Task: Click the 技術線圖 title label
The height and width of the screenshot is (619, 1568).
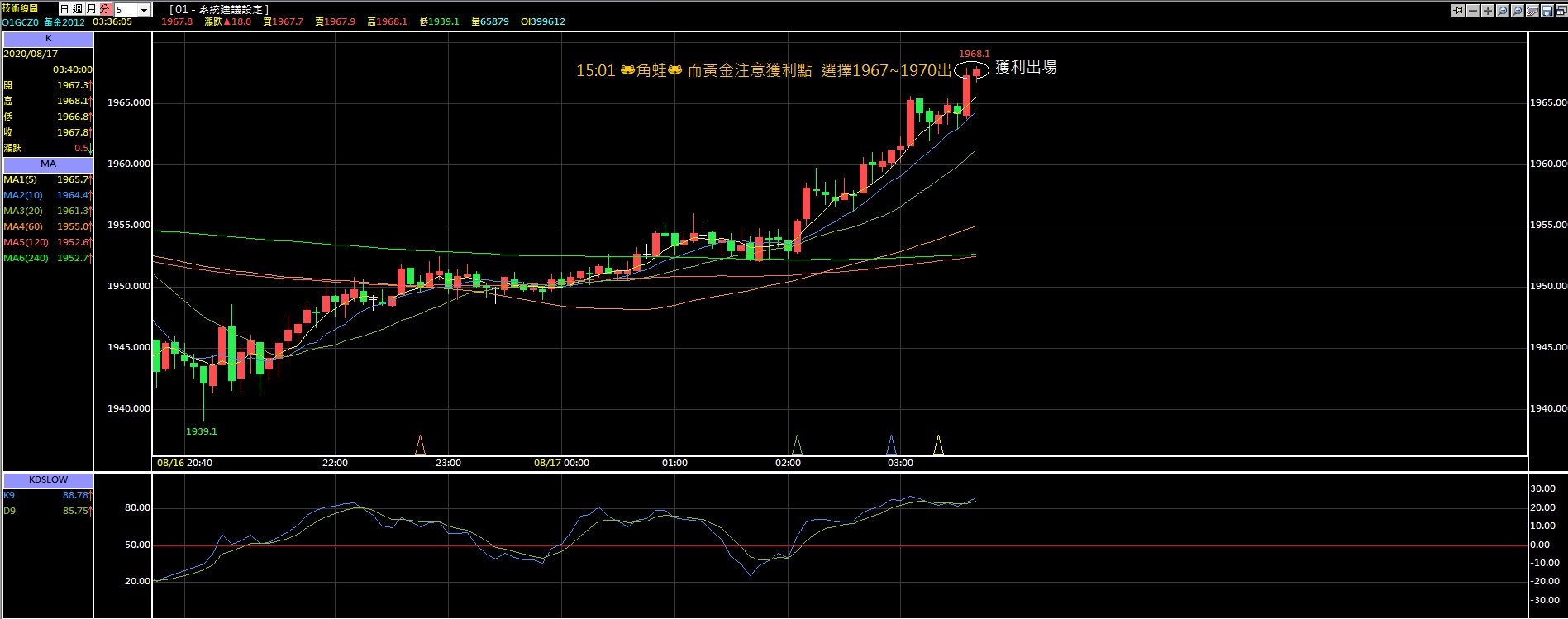Action: (20, 8)
